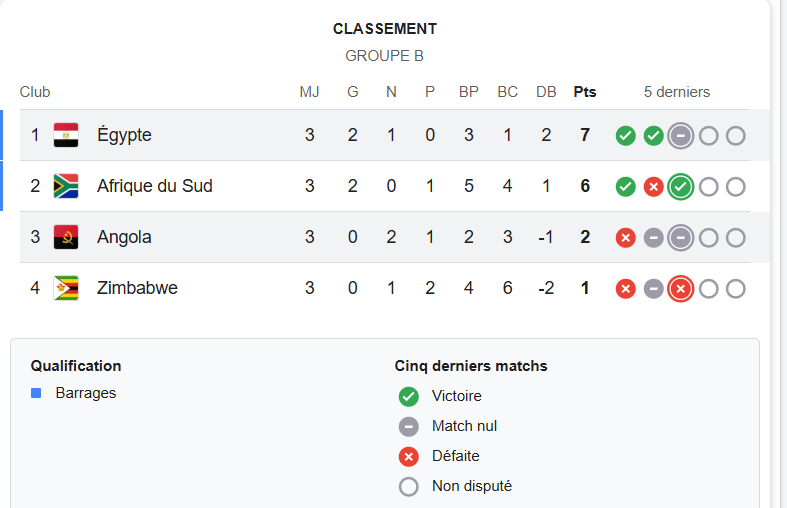787x508 pixels.
Task: Click the Afrique du Sud flag icon
Action: 66,186
